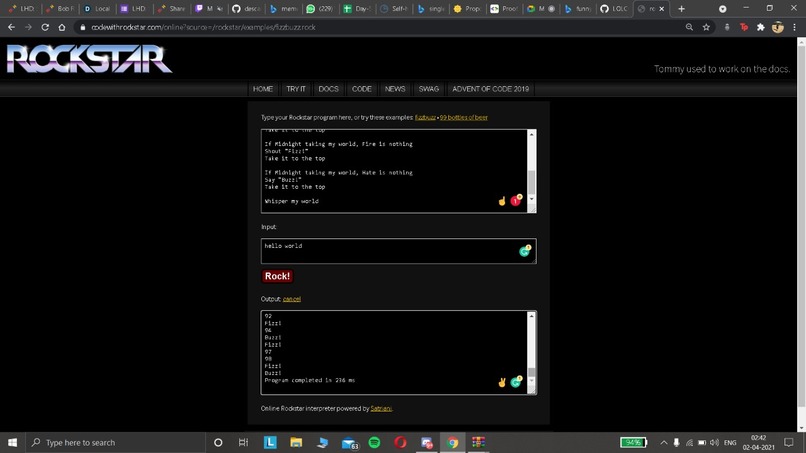The image size is (806, 453).
Task: Click page scrollbar down arrow
Action: [x=801, y=427]
